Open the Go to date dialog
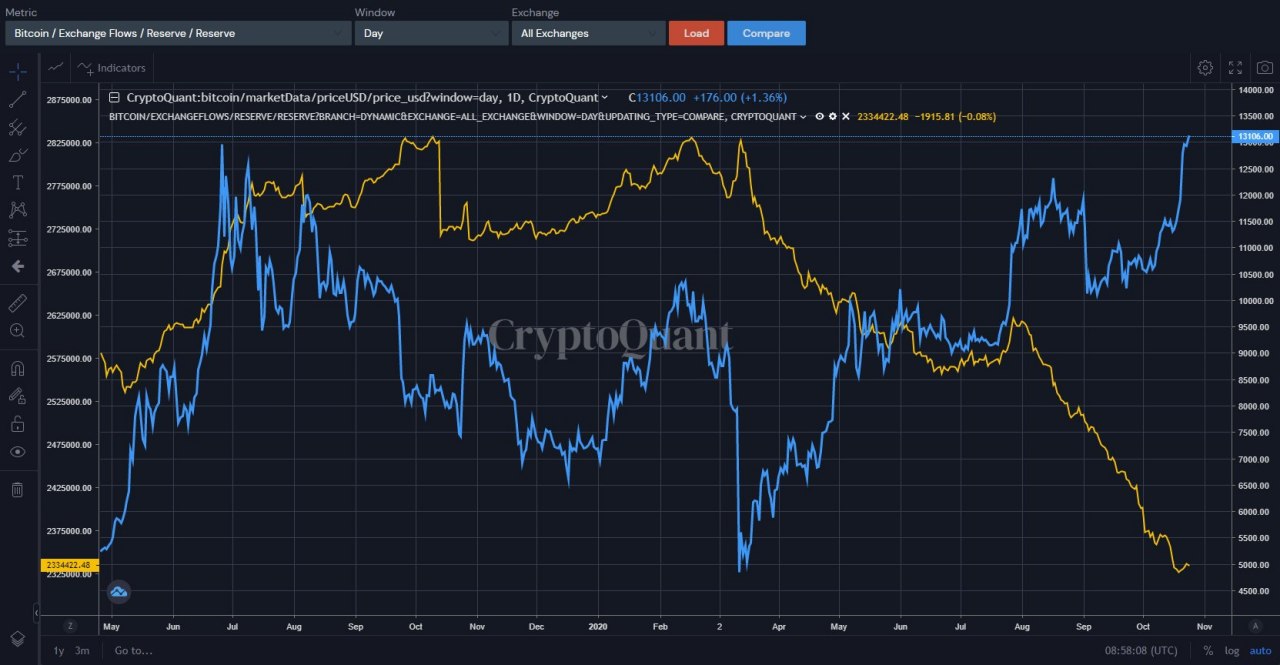Image resolution: width=1280 pixels, height=665 pixels. point(133,650)
